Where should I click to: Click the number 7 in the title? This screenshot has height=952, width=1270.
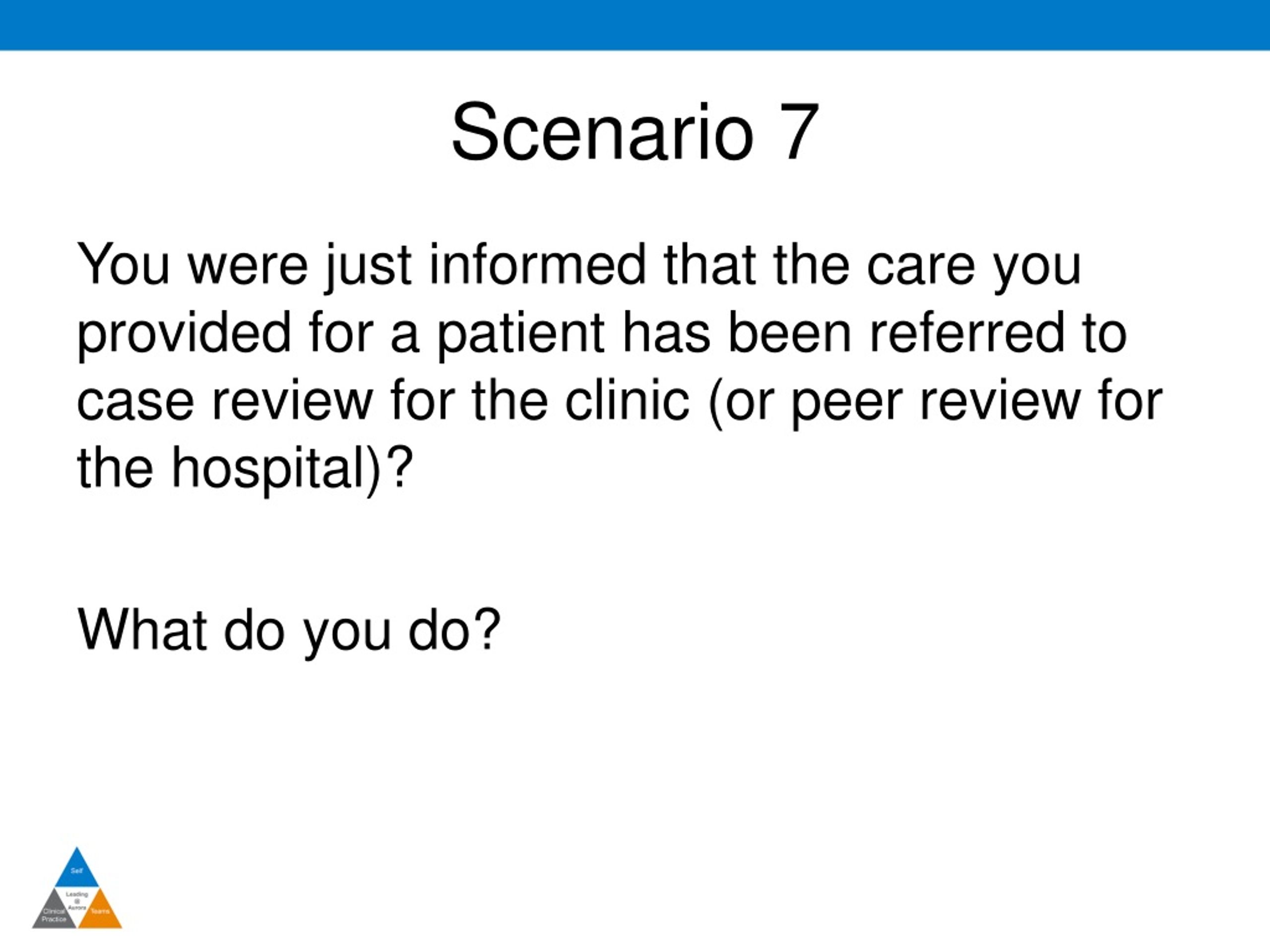pyautogui.click(x=799, y=132)
